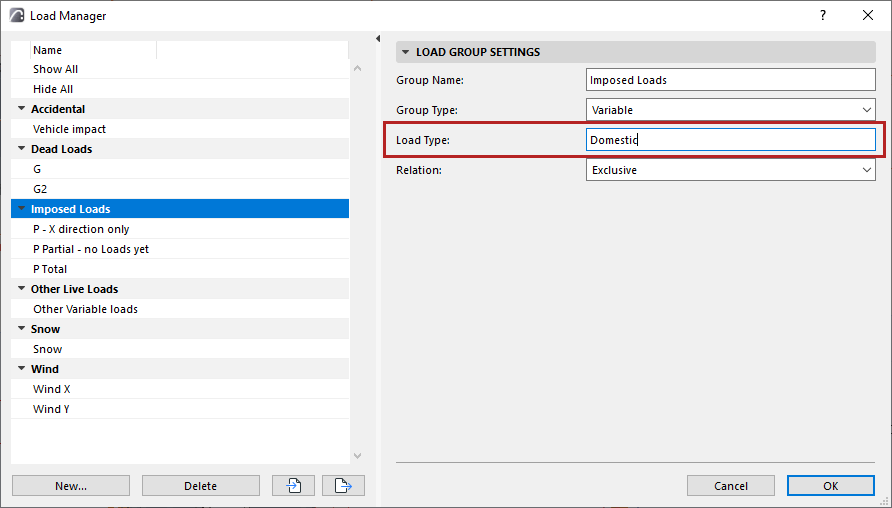Click the Archicad logo in title bar

pyautogui.click(x=16, y=15)
